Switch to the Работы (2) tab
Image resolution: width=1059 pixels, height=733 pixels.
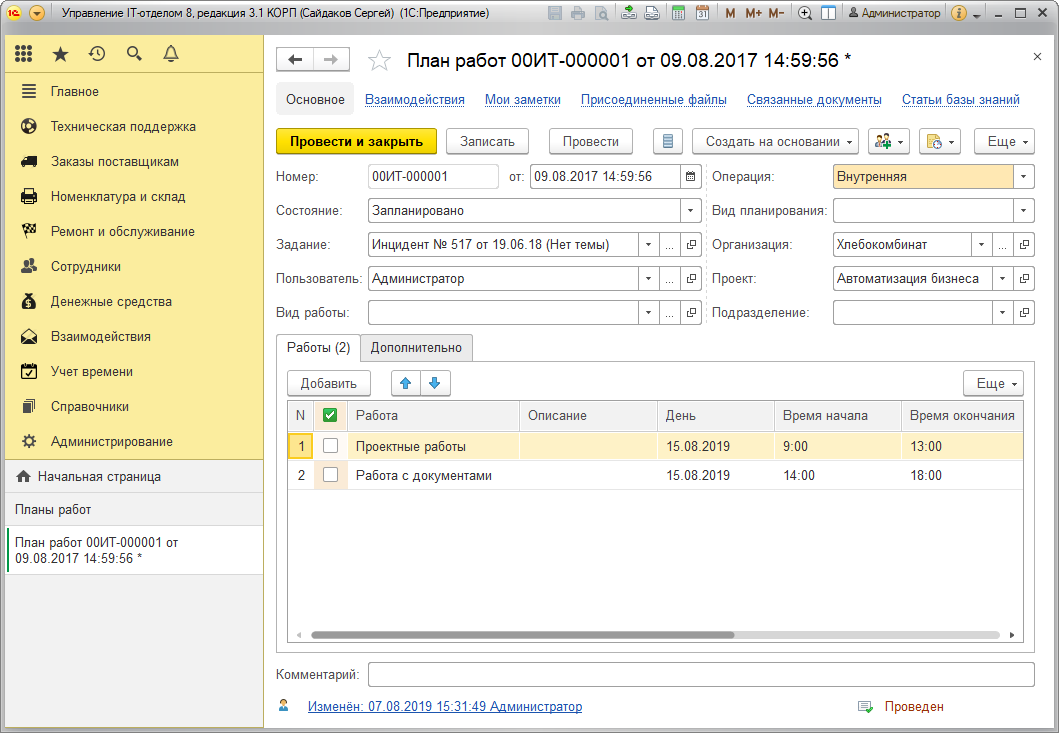[318, 347]
